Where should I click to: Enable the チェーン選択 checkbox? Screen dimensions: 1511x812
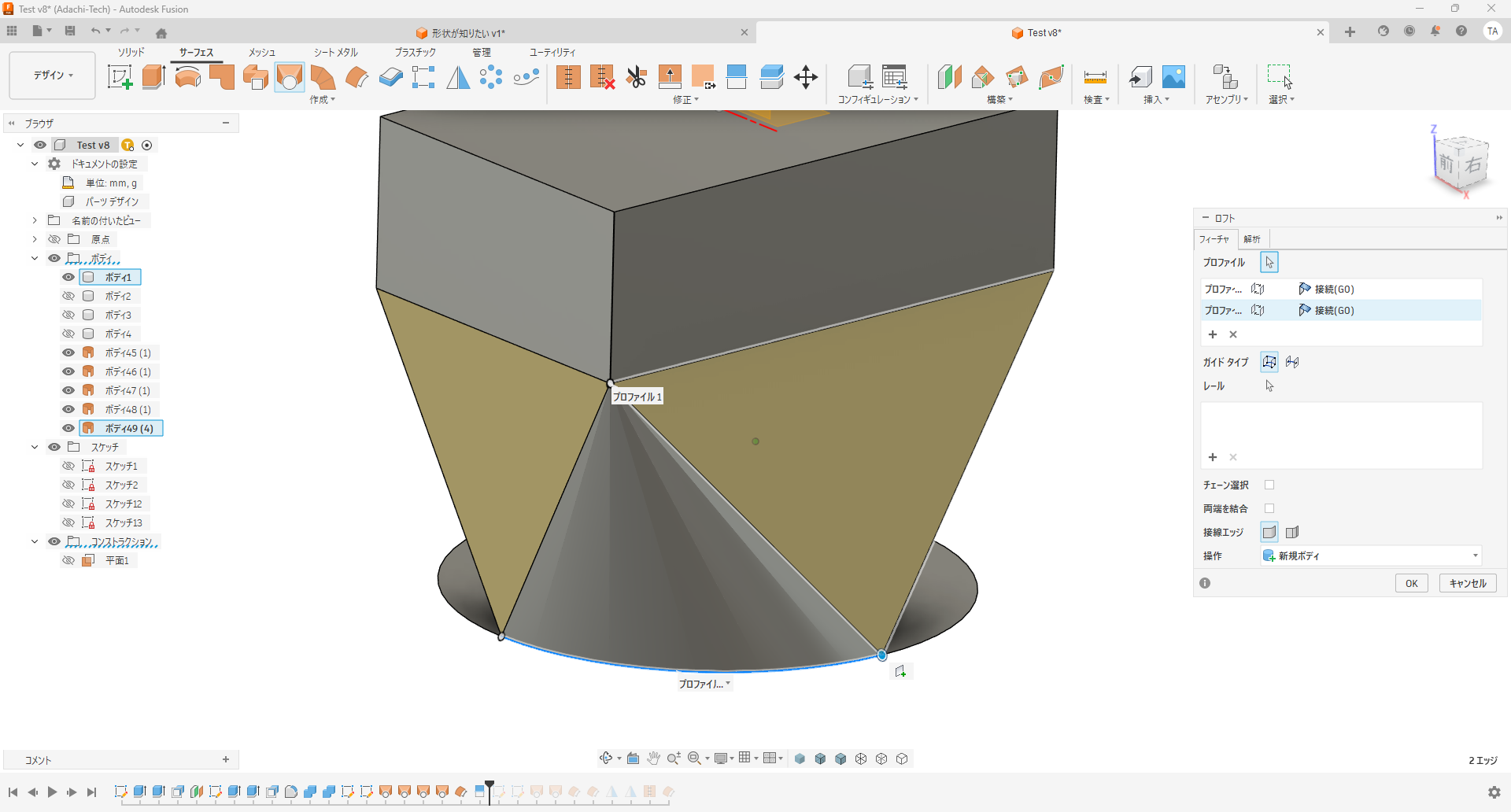1269,485
